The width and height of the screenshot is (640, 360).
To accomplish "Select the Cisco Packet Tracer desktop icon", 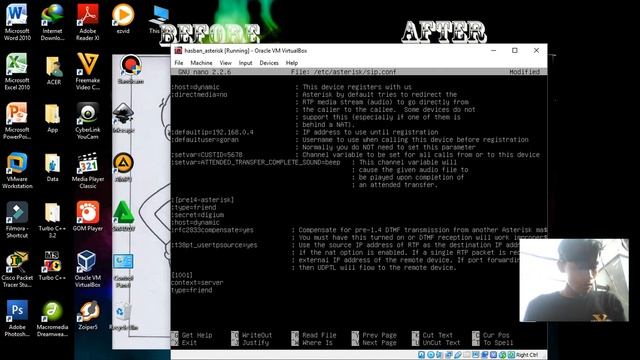I will pyautogui.click(x=17, y=269).
